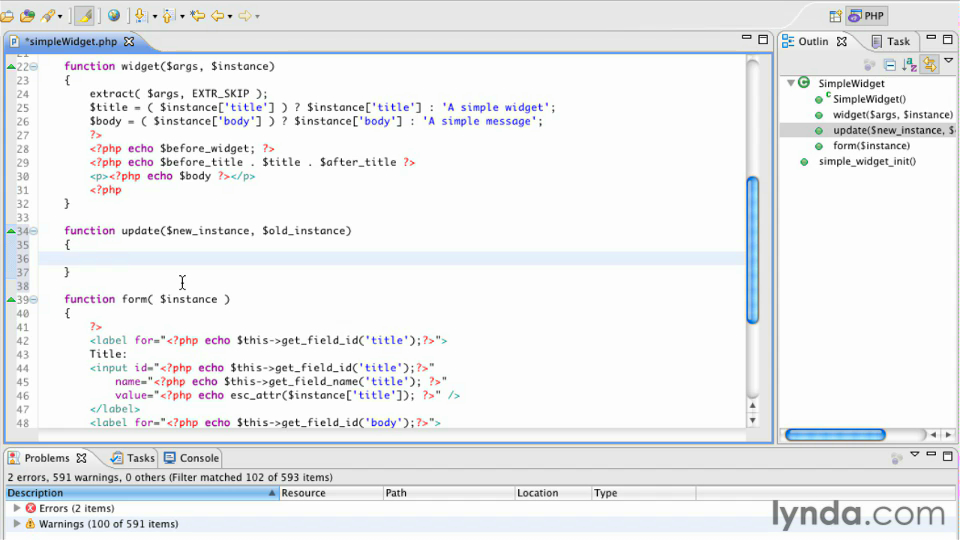
Task: Toggle the Mark Occurrences highlighter button
Action: point(84,16)
